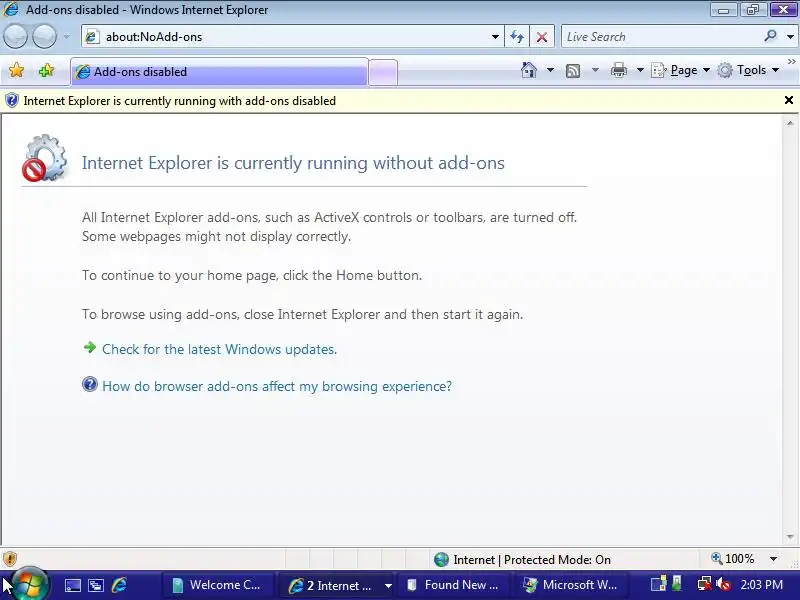
Task: Expand the Print dropdown arrow
Action: [640, 70]
